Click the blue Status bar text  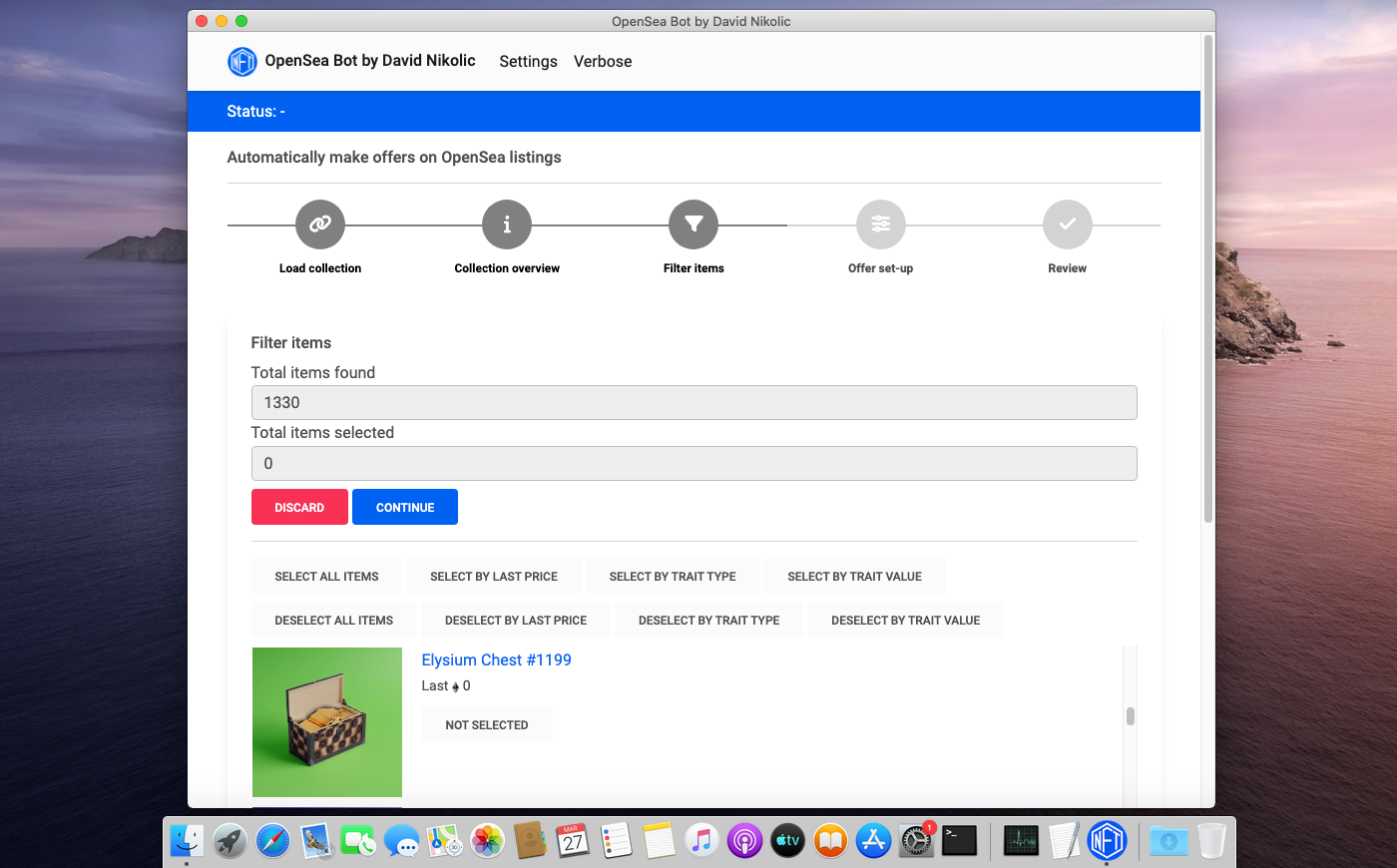256,112
